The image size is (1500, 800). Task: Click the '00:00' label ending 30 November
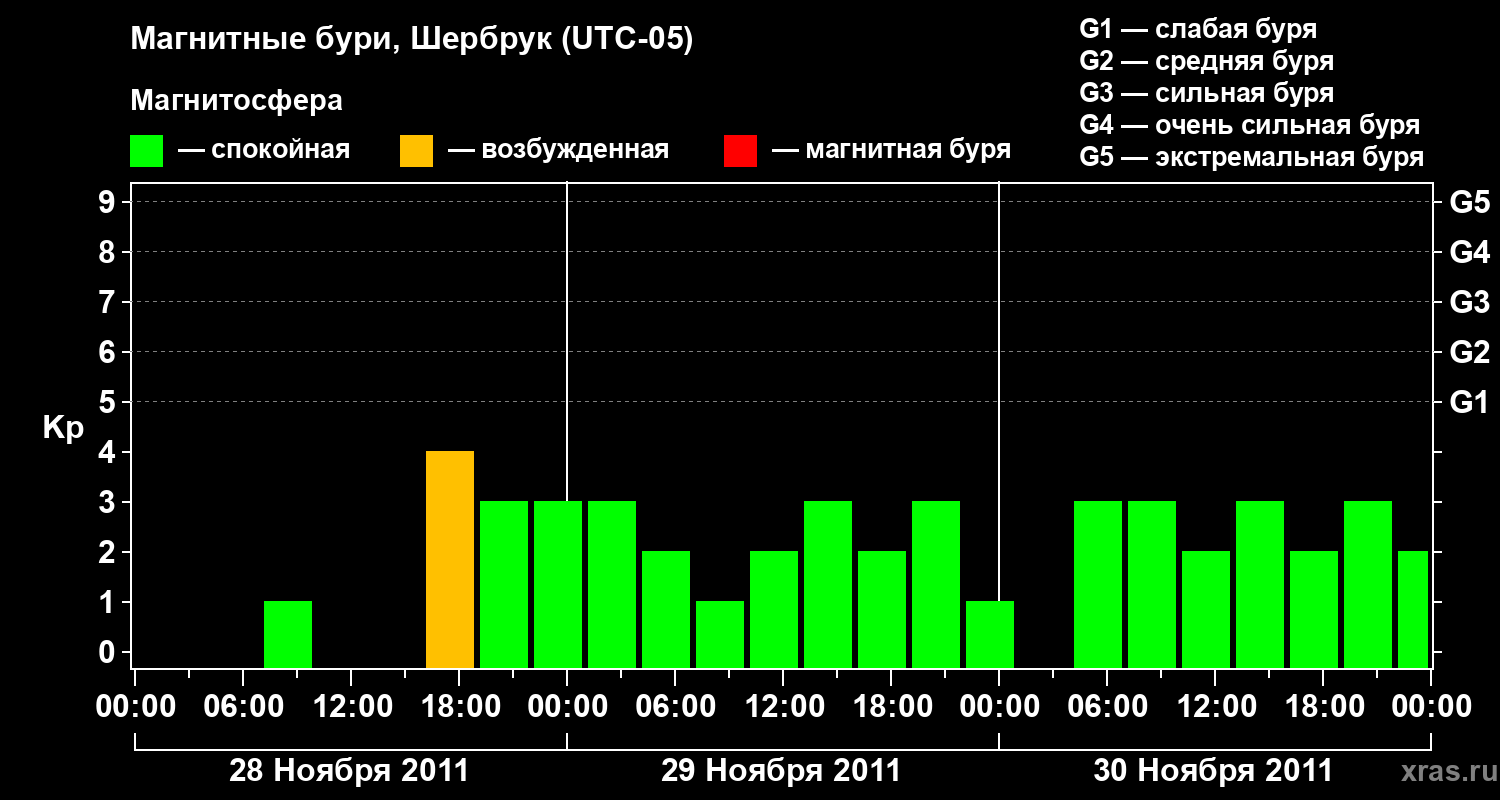click(1430, 707)
